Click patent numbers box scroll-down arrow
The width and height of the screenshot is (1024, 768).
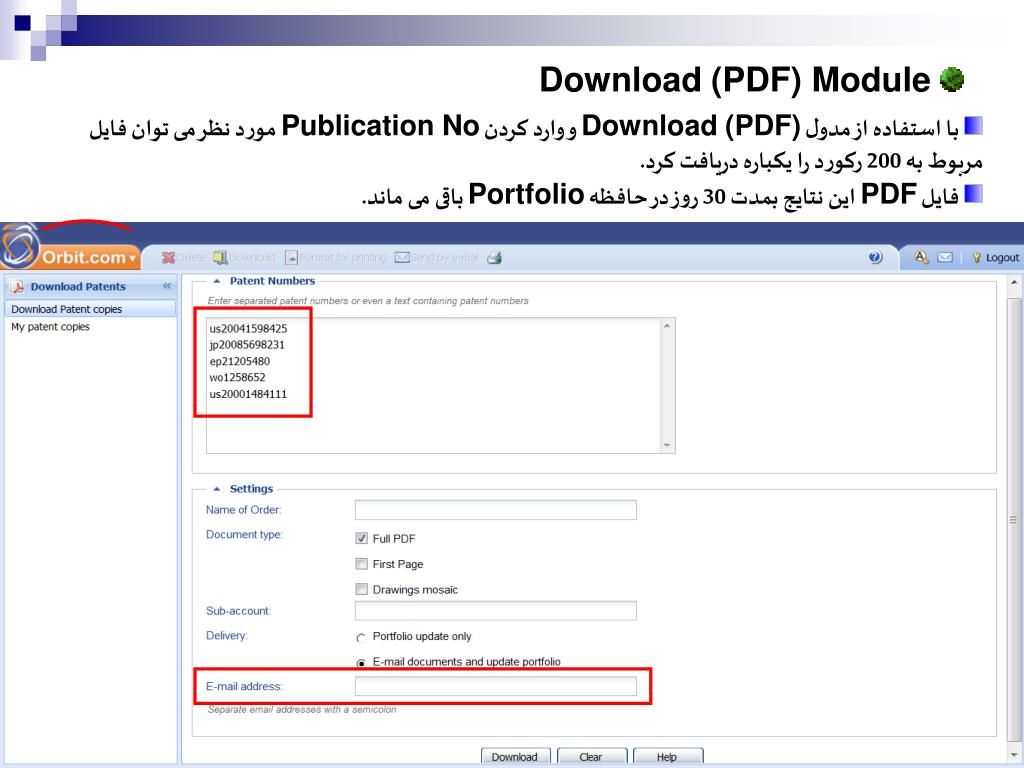[667, 445]
